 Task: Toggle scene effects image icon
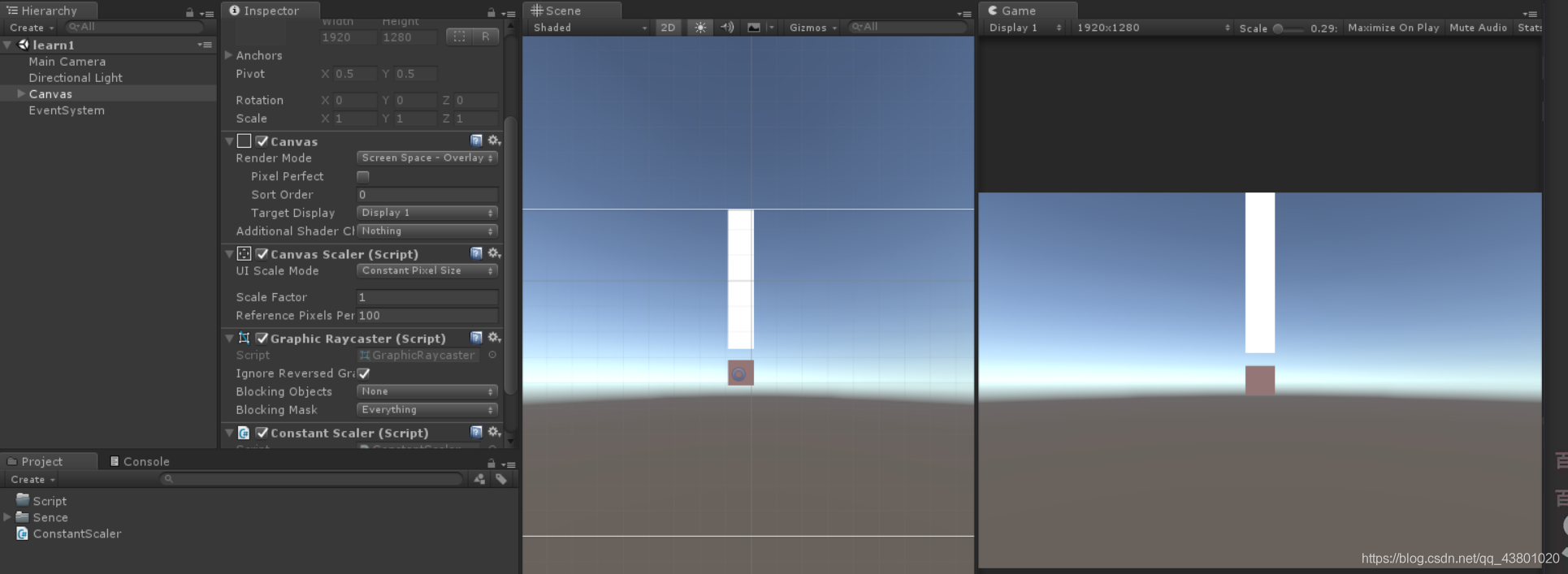(x=754, y=28)
